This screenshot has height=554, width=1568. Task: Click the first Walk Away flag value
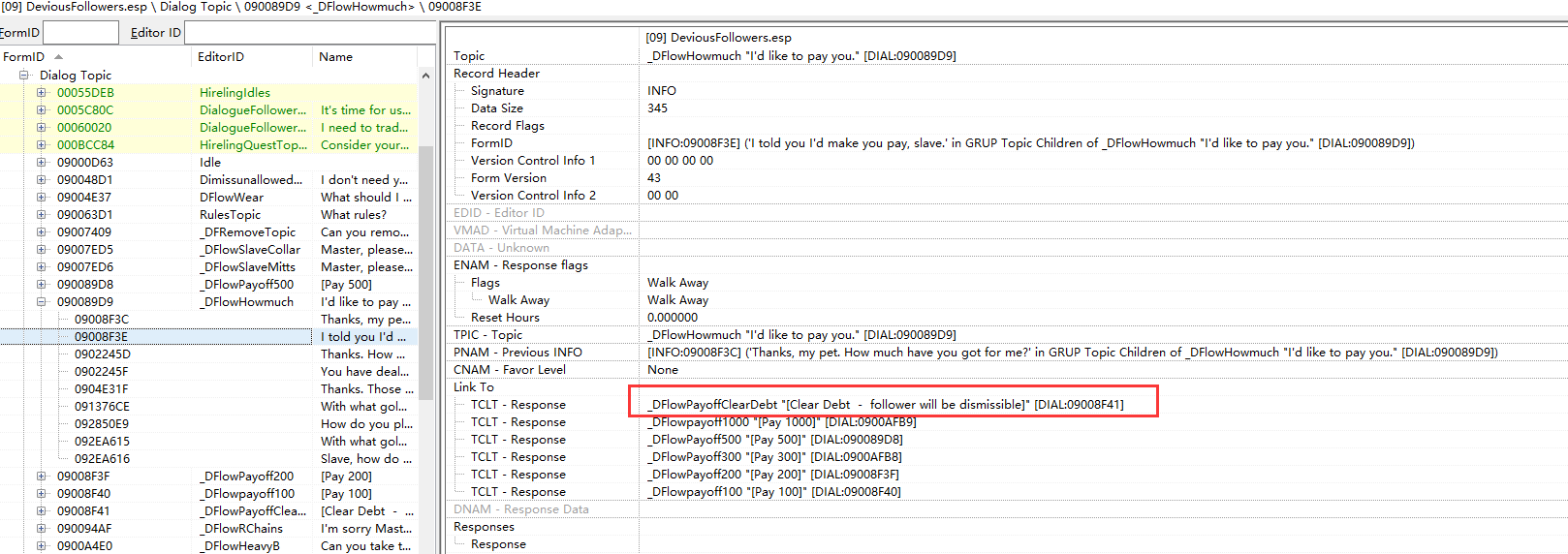coord(677,282)
